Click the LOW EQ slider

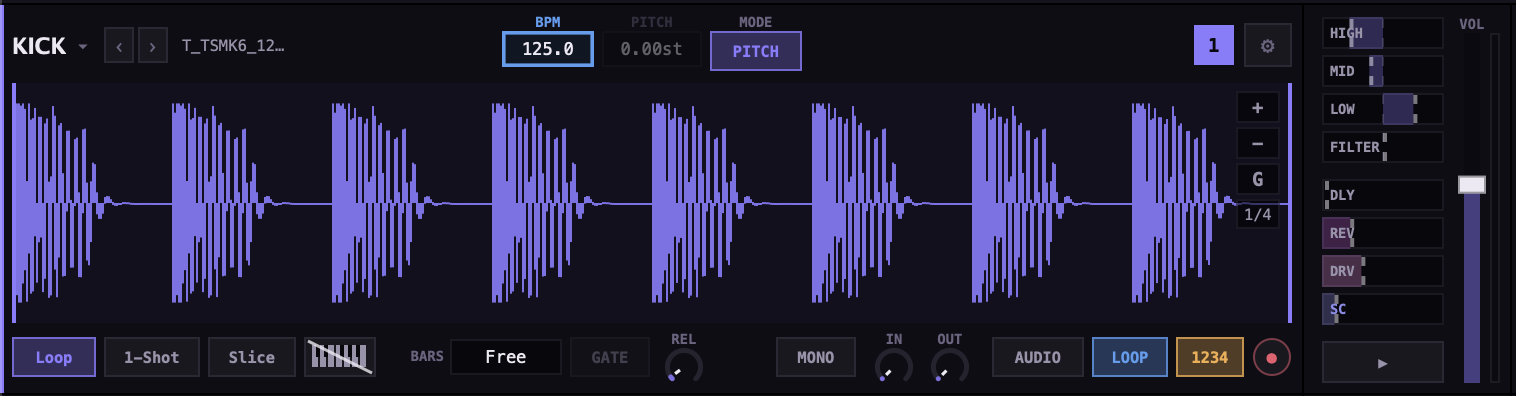point(1383,109)
